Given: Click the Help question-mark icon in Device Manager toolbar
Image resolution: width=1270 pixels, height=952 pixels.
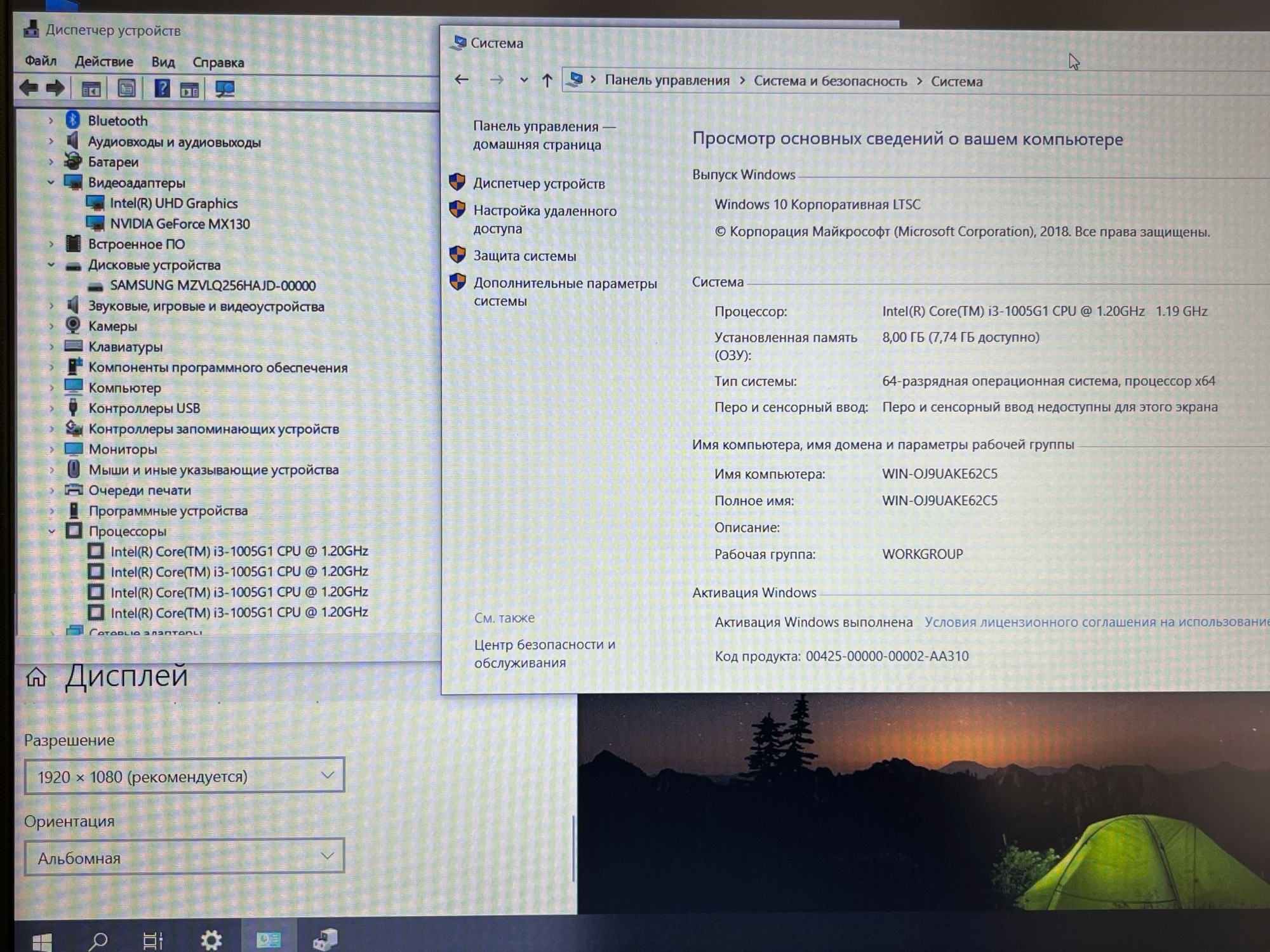Looking at the screenshot, I should tap(162, 88).
